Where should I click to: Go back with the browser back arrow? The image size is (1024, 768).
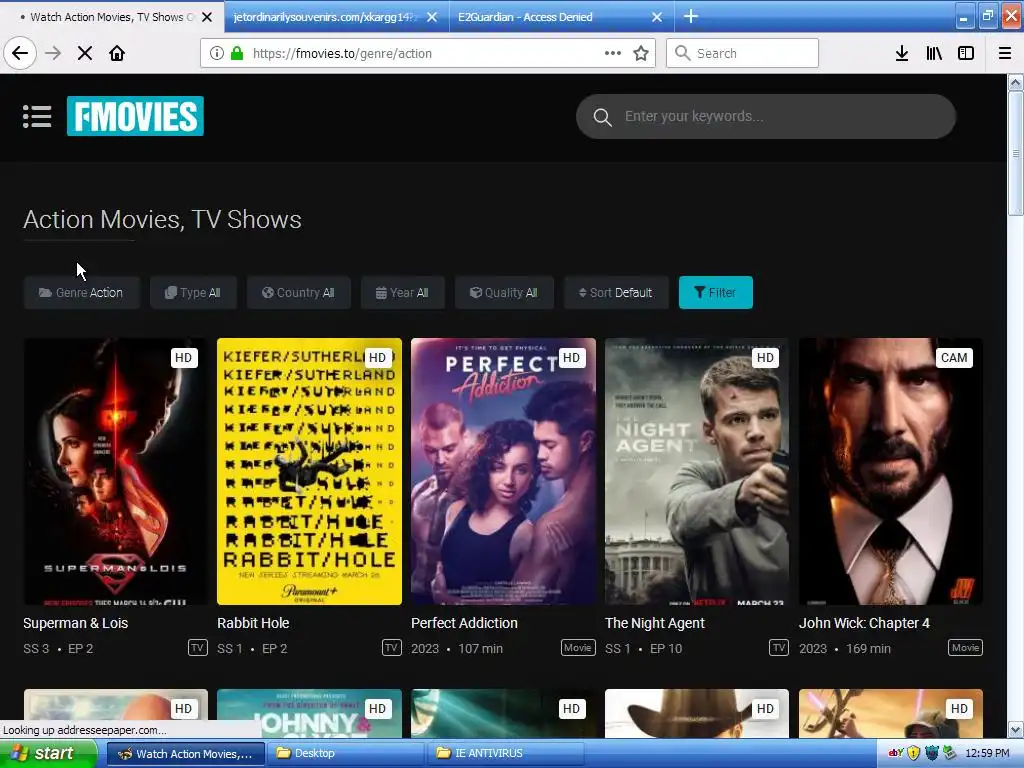20,53
